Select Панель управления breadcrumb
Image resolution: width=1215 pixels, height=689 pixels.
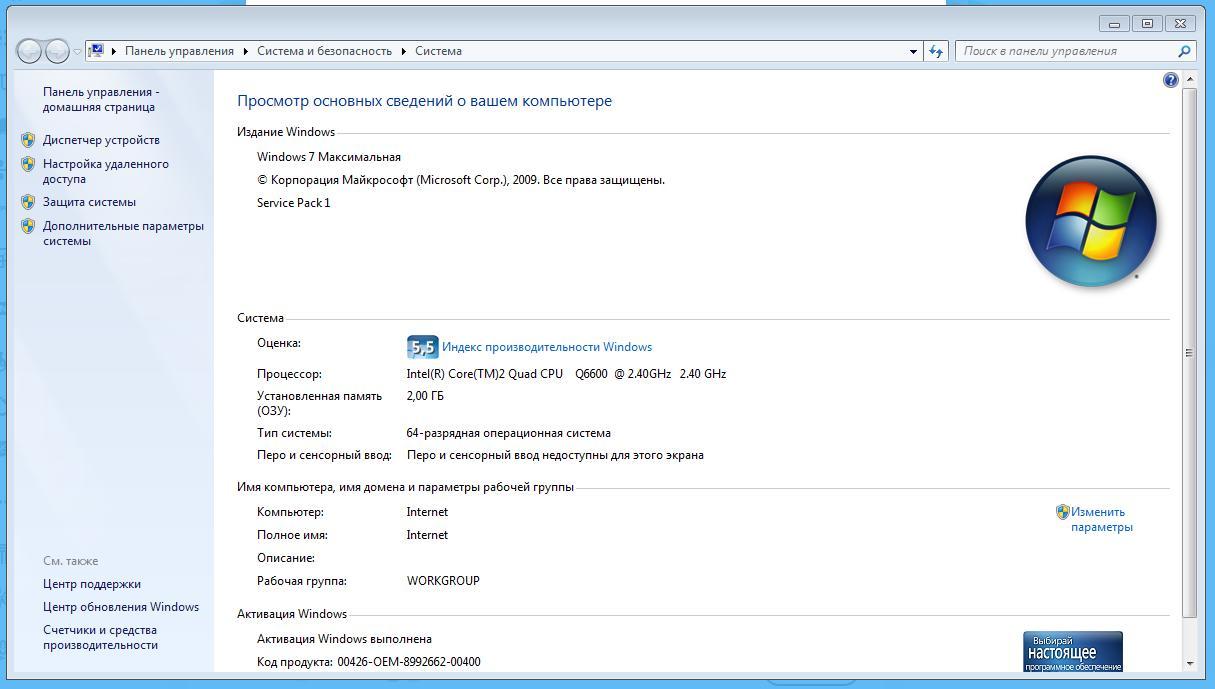179,51
